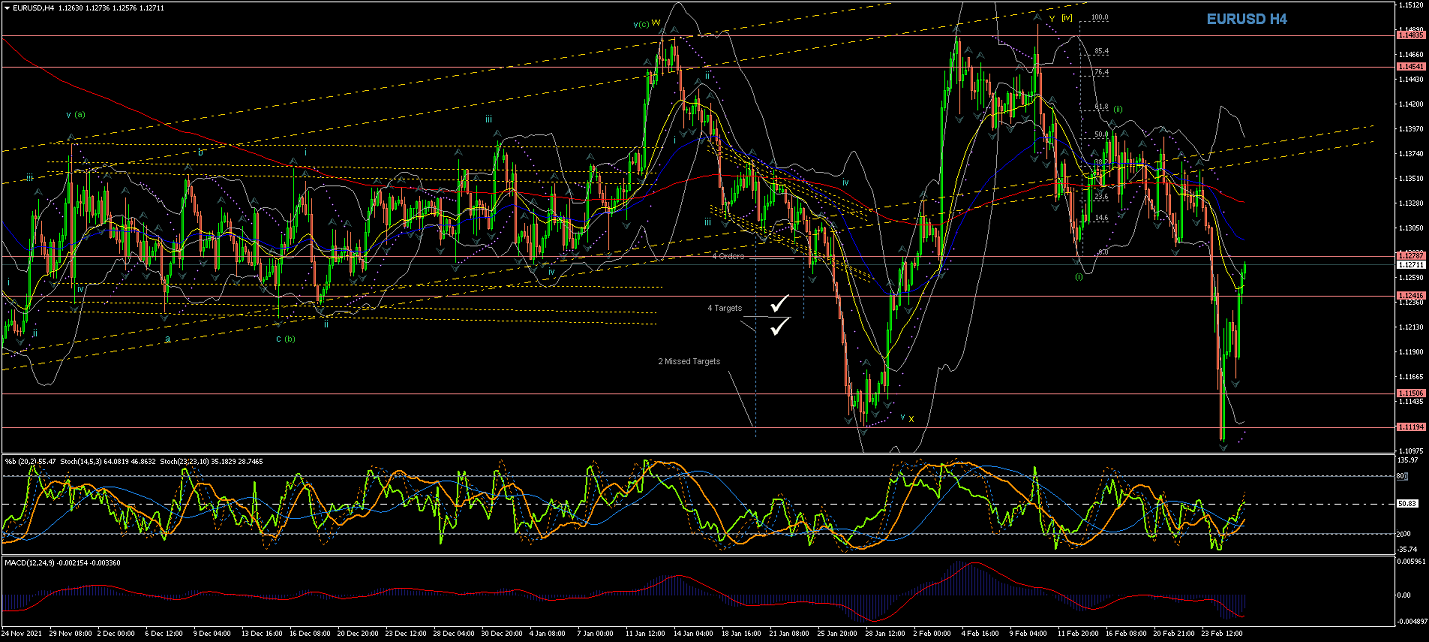Select the green v (a) wave label
This screenshot has width=1429, height=642.
click(76, 114)
